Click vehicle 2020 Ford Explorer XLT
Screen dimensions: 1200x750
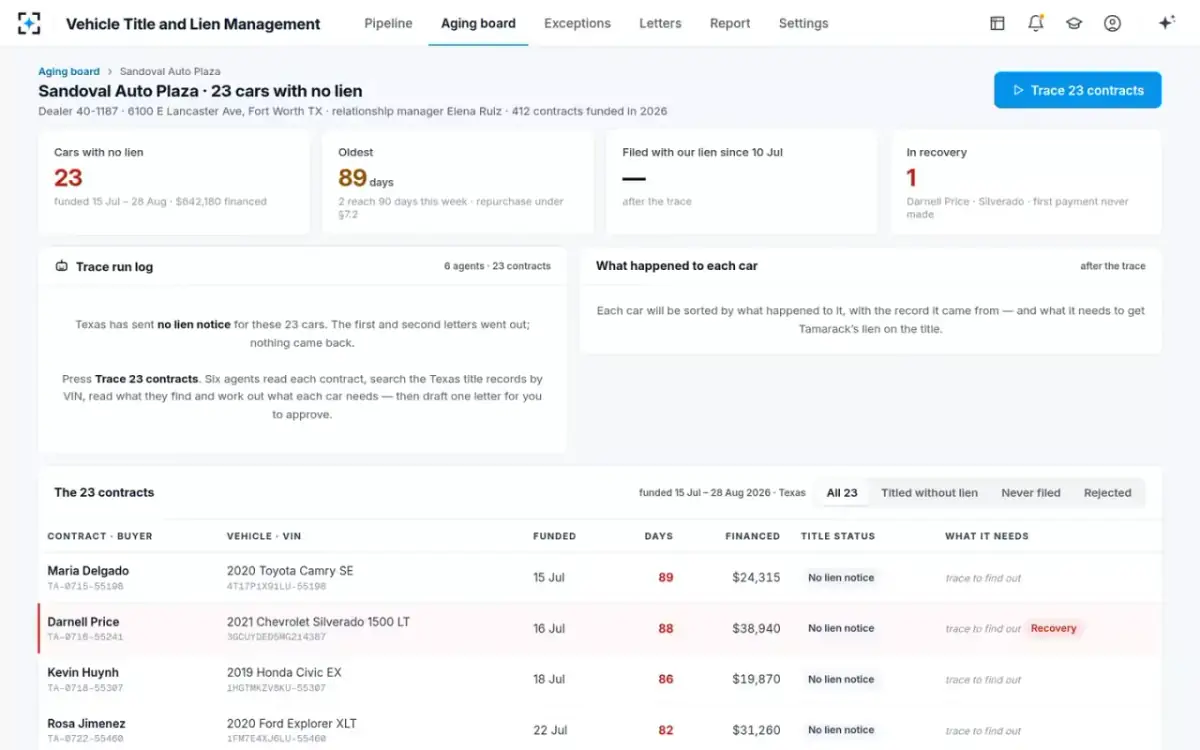tap(292, 724)
